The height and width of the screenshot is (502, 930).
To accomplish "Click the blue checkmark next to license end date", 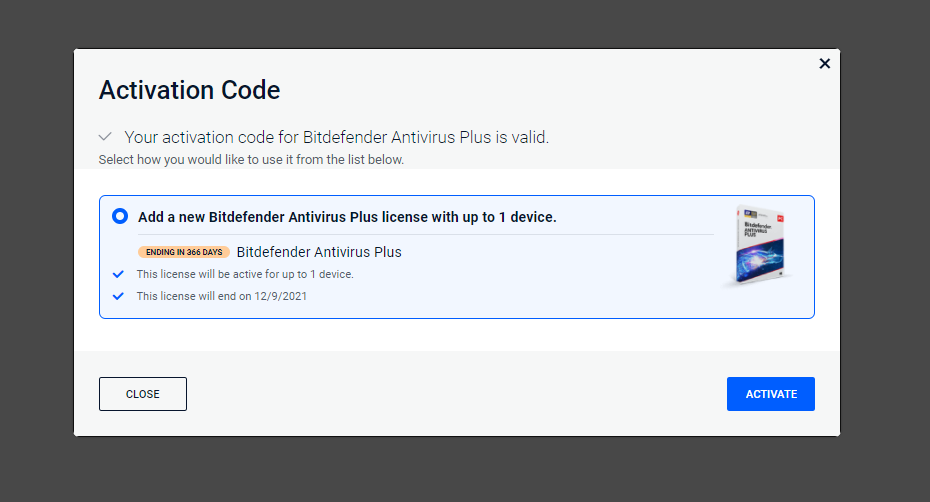I will click(x=118, y=296).
